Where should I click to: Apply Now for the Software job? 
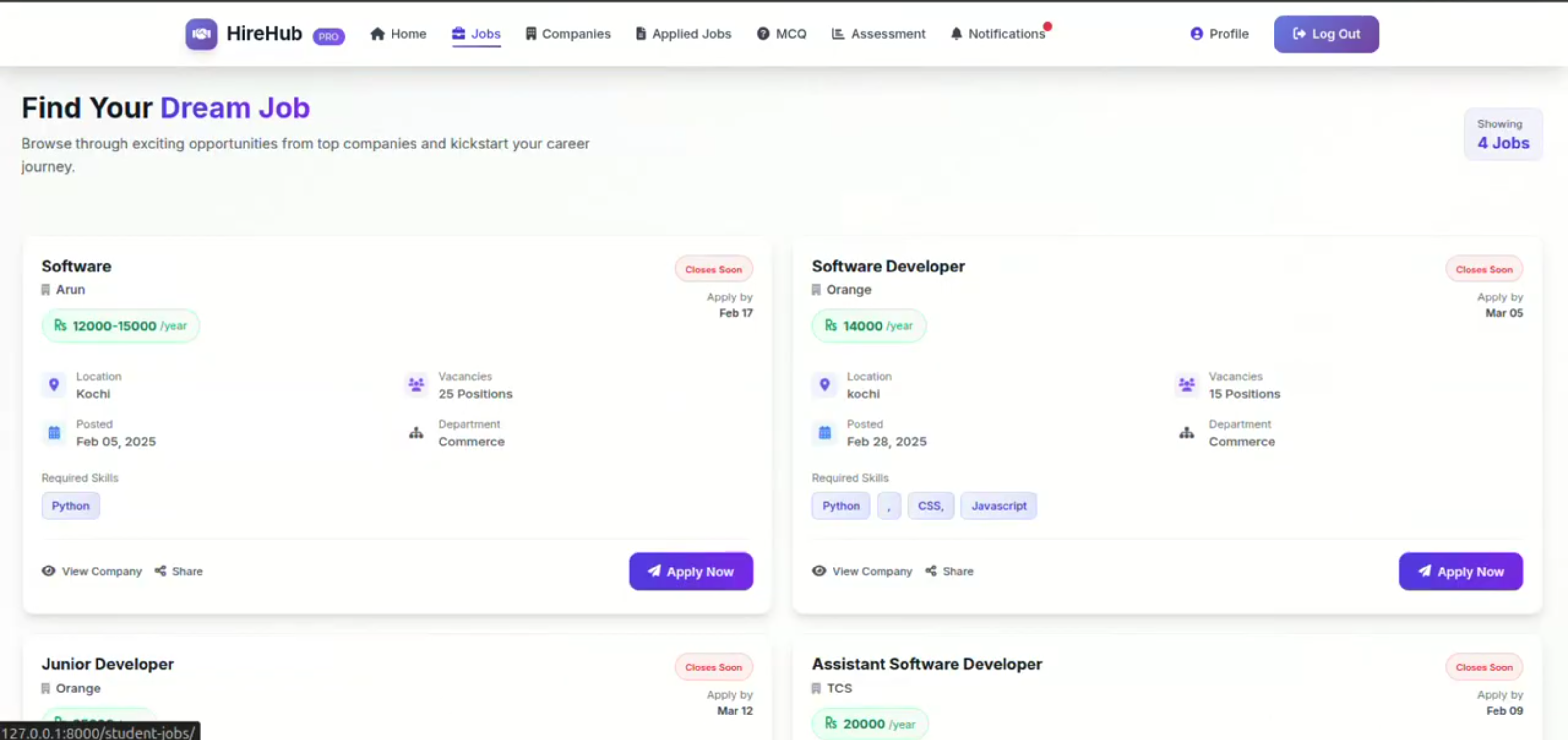[691, 571]
